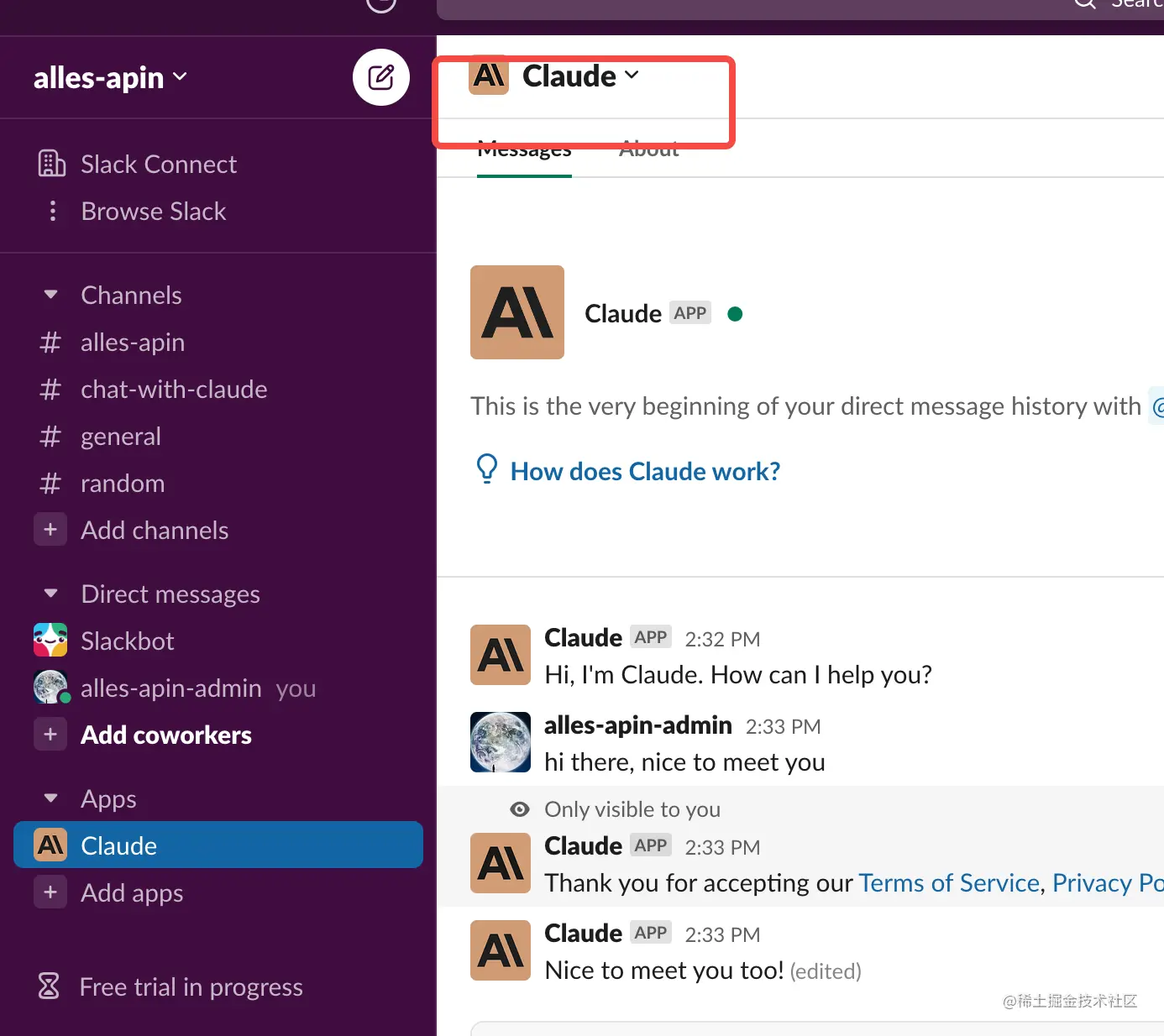Click the 2:33 PM timestamp of alles-apin-admin message

(783, 726)
